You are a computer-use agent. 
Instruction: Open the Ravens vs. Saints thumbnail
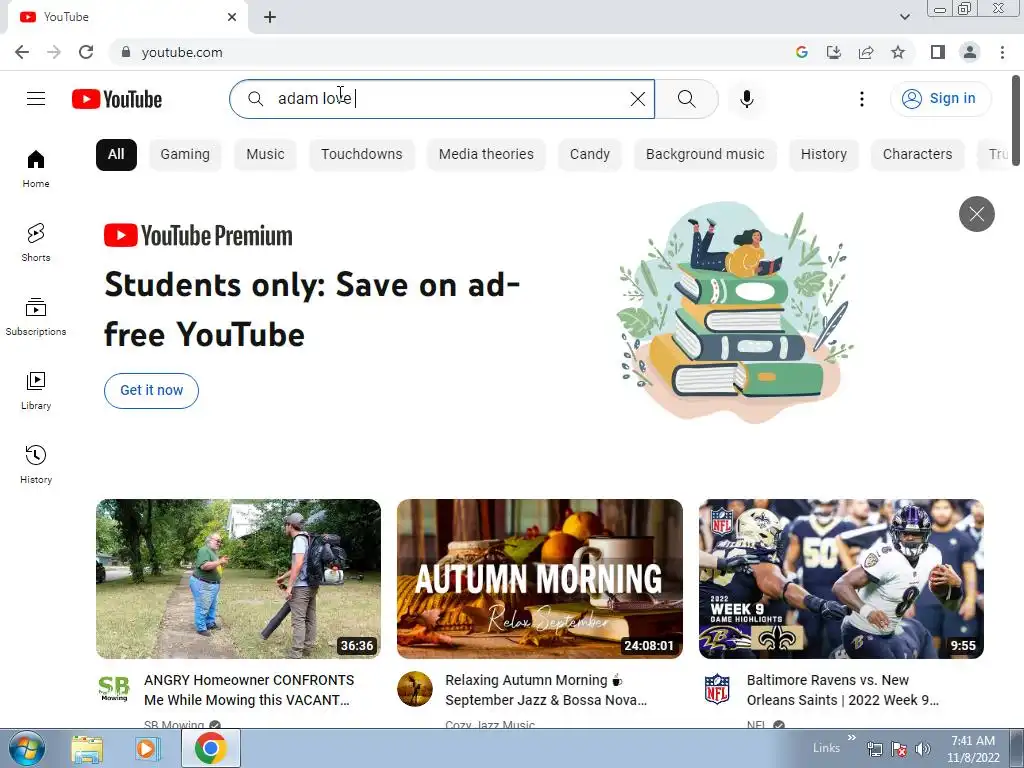tap(841, 579)
